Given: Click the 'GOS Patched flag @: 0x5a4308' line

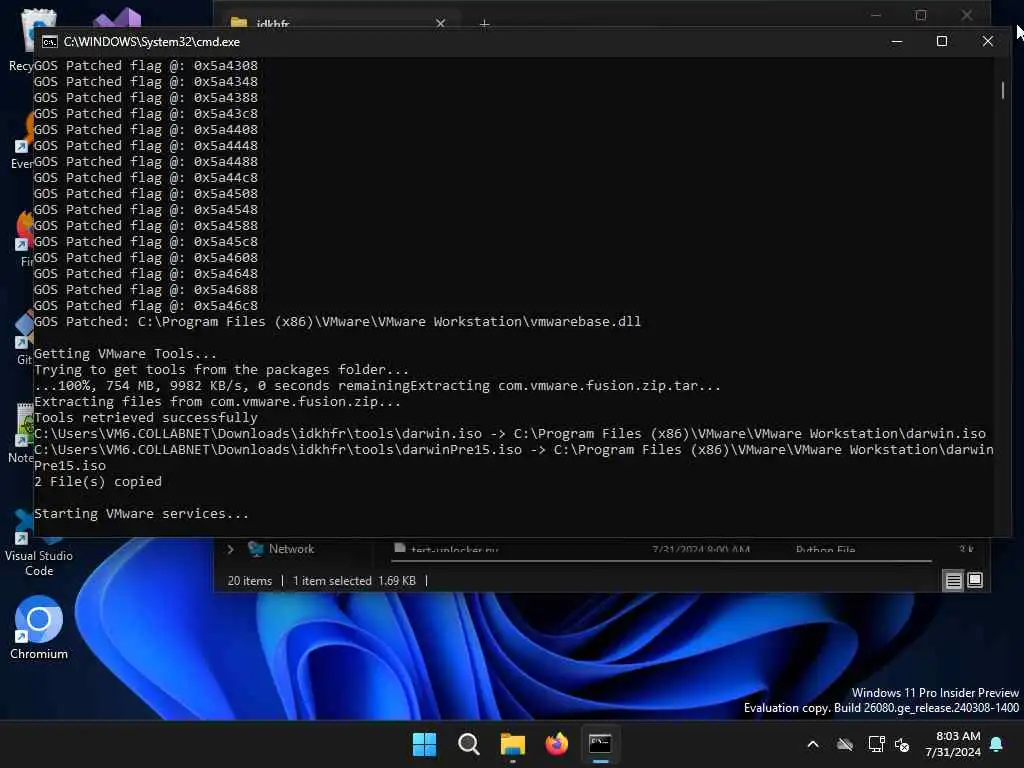Looking at the screenshot, I should coord(146,66).
